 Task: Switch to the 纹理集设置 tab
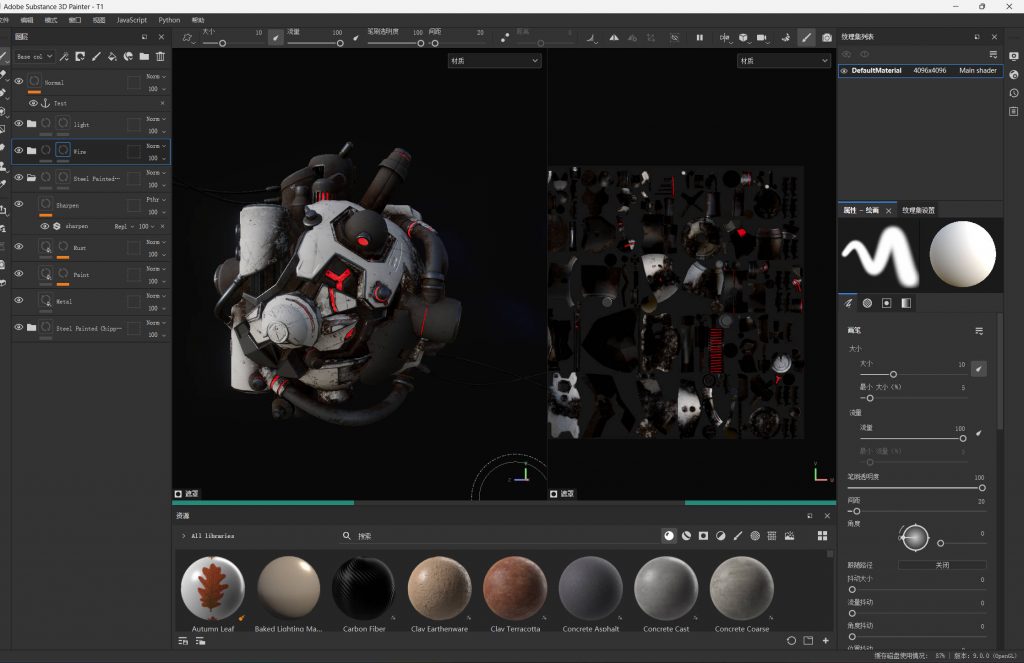coord(918,211)
